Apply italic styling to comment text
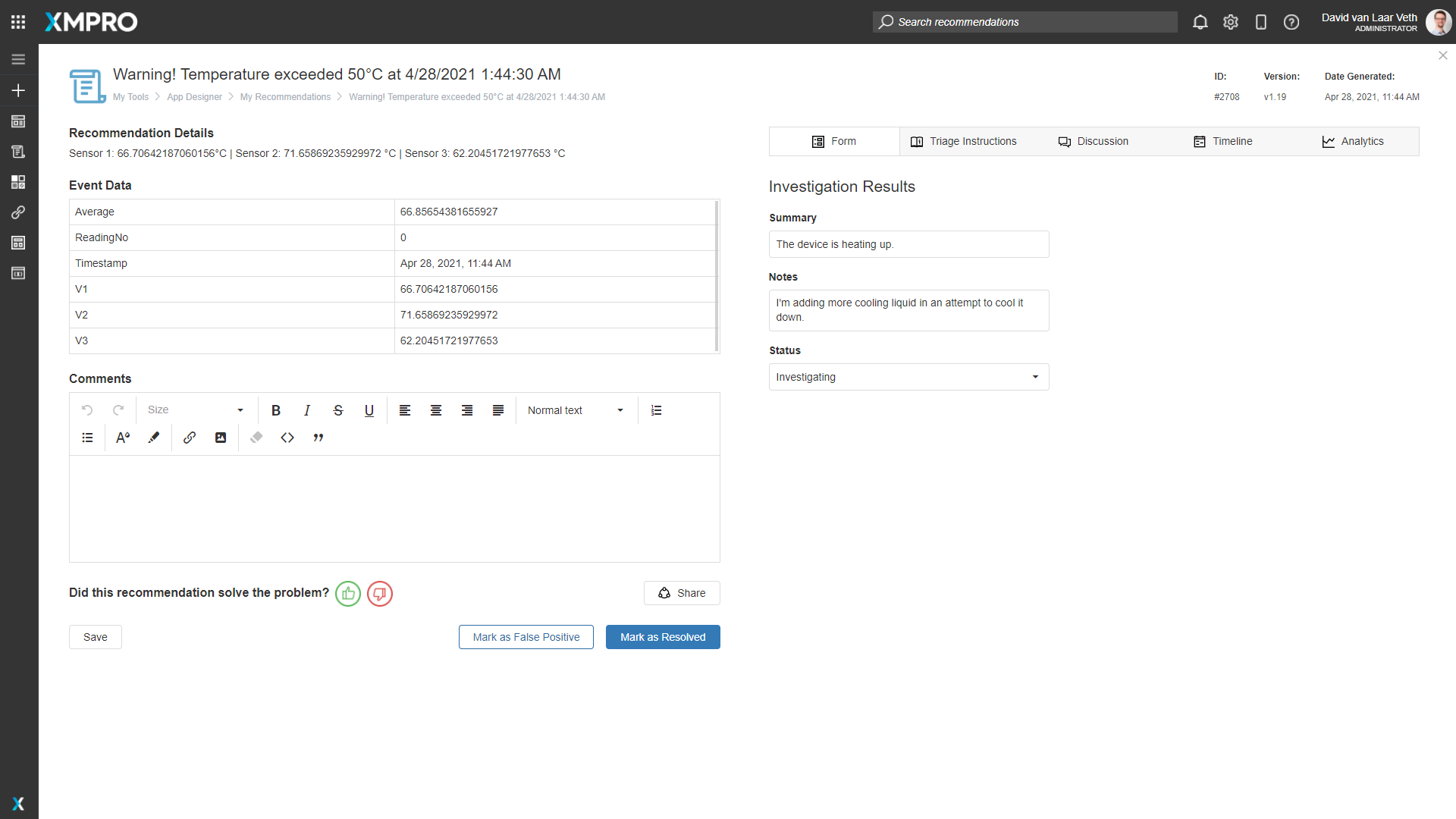This screenshot has height=819, width=1456. tap(307, 410)
